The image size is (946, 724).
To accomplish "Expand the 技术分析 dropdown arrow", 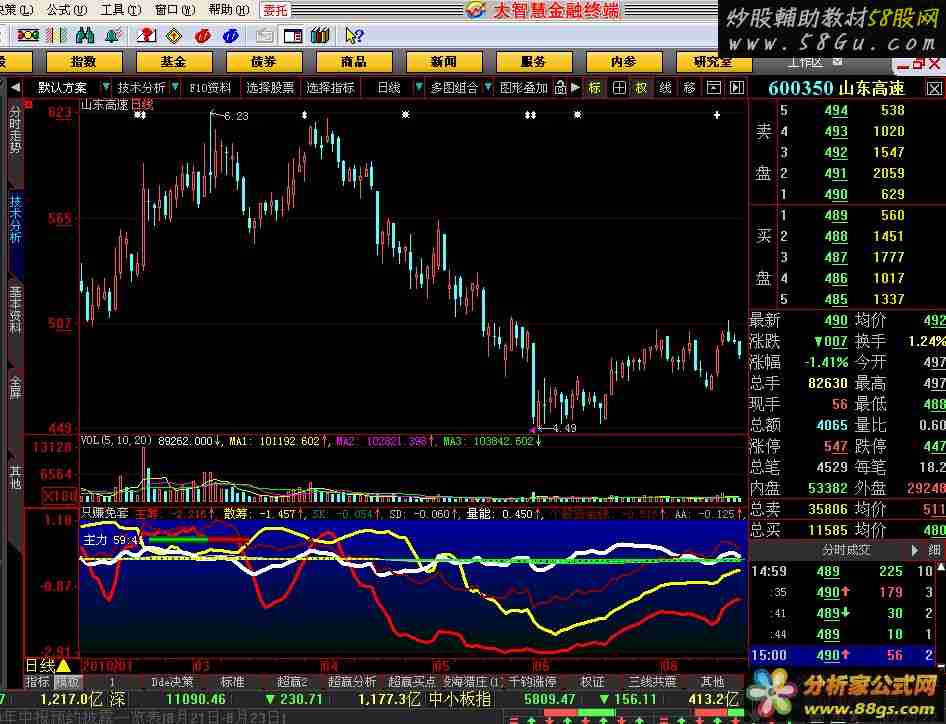I will pos(174,87).
